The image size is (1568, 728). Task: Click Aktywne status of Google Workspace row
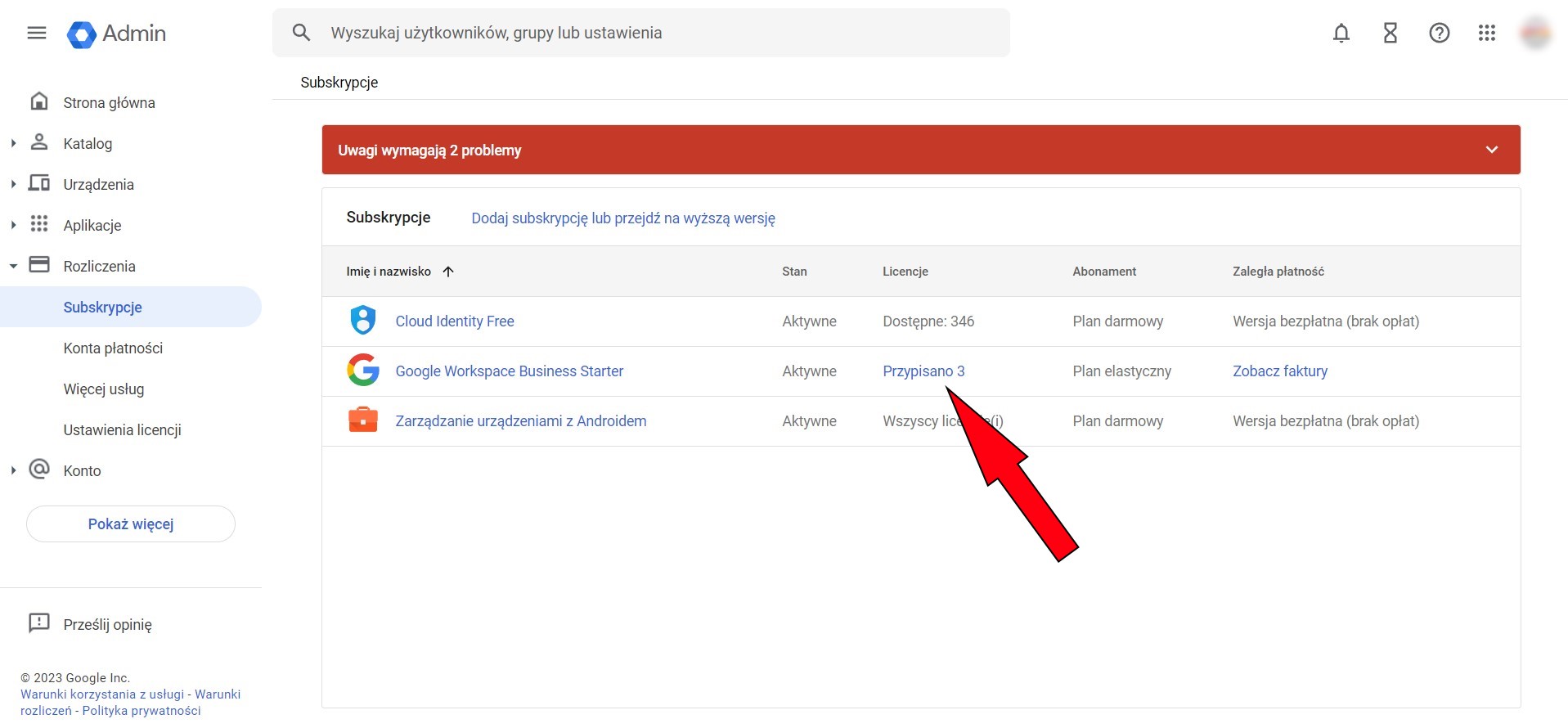click(809, 371)
